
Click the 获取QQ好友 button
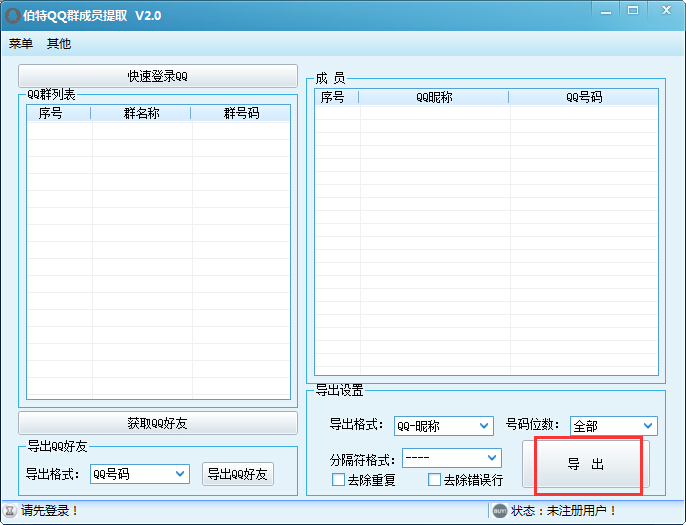158,423
